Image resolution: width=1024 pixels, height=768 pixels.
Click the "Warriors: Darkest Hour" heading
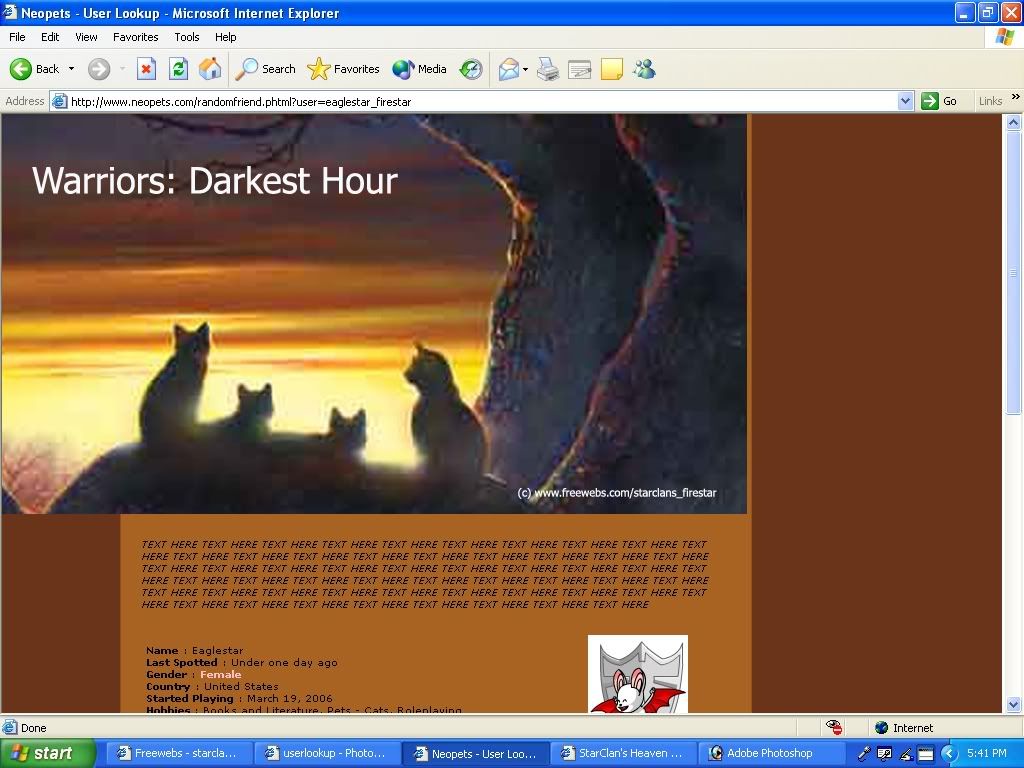click(215, 180)
